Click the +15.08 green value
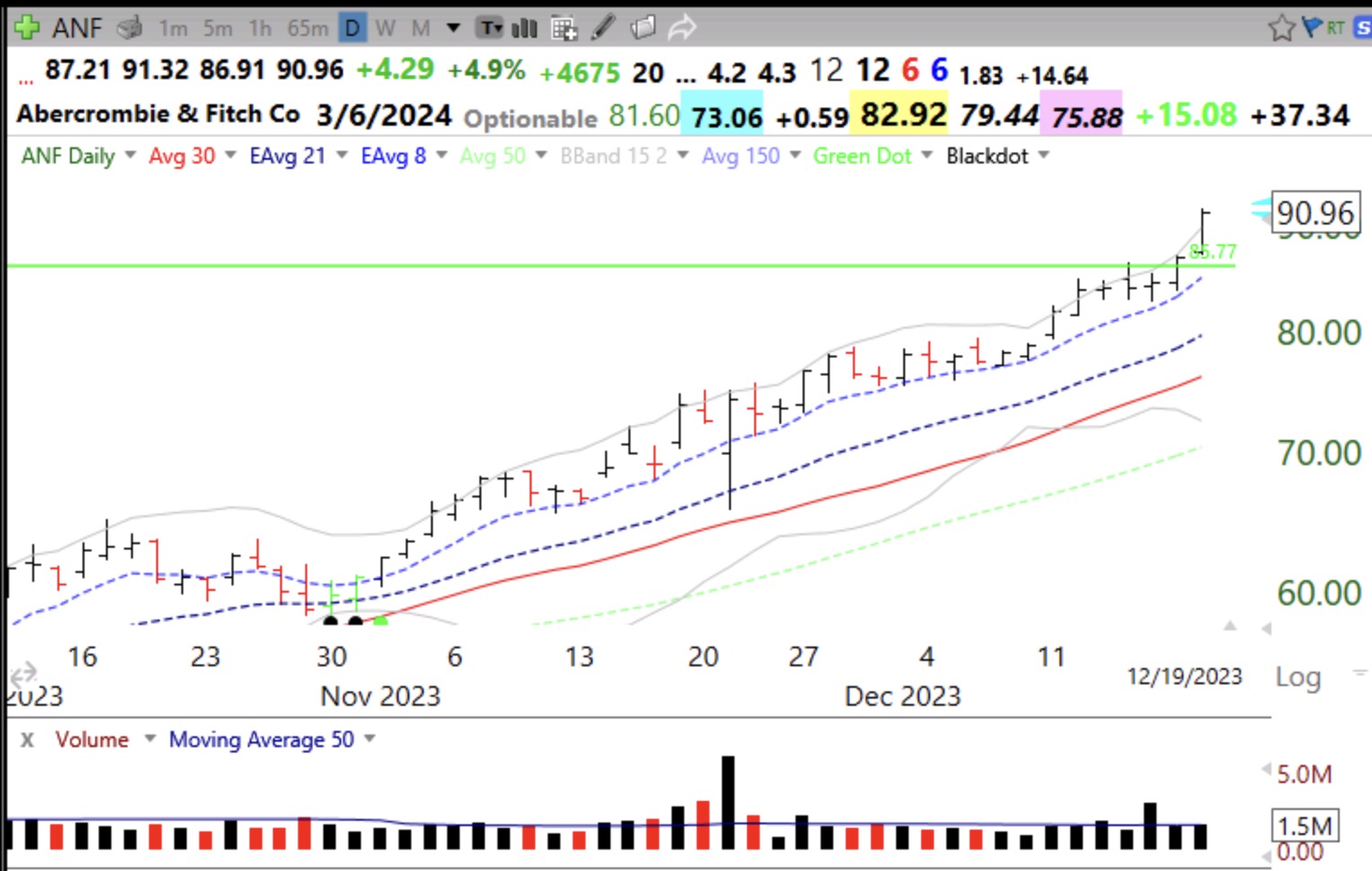The image size is (1372, 871). pyautogui.click(x=1186, y=115)
